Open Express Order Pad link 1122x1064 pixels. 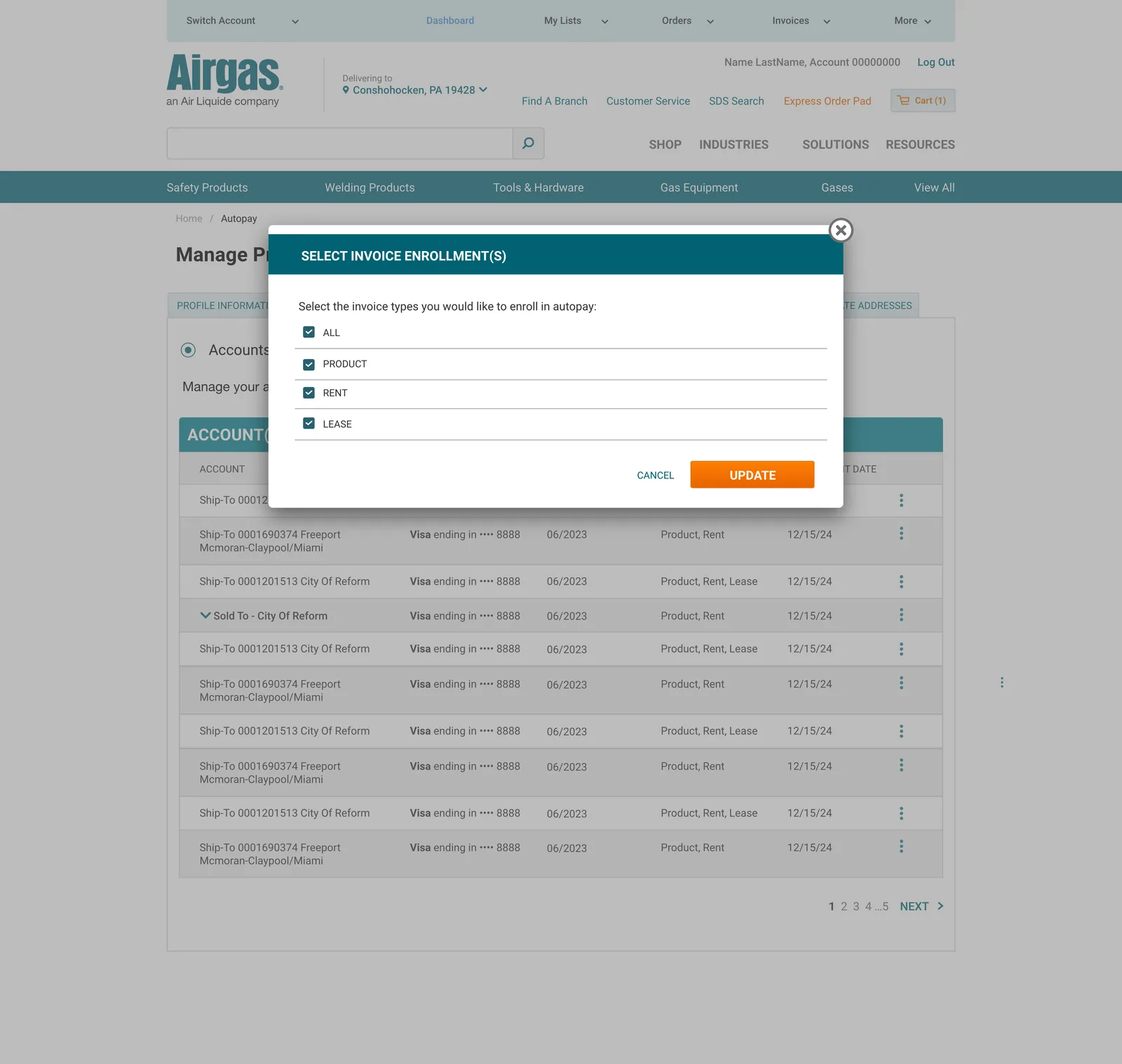[x=827, y=101]
